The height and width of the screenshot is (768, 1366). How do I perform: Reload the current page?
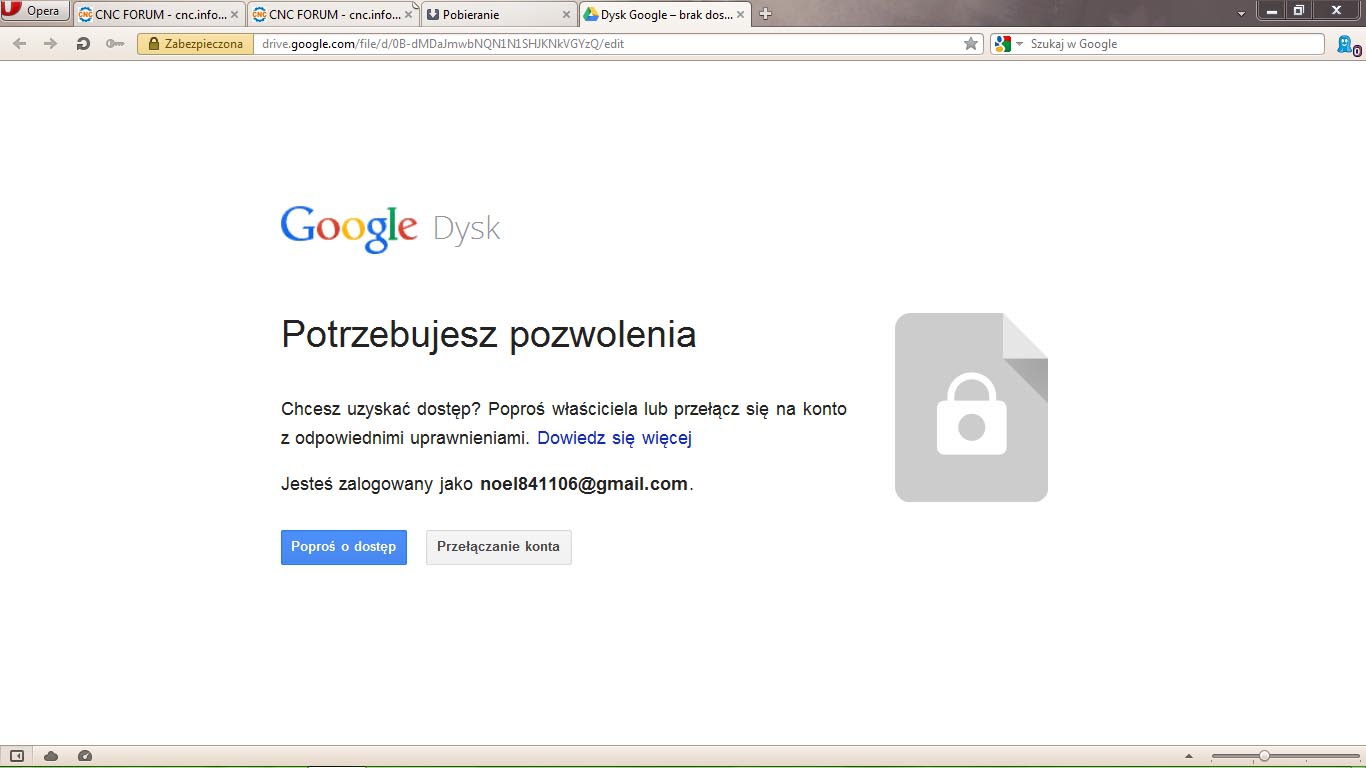83,44
